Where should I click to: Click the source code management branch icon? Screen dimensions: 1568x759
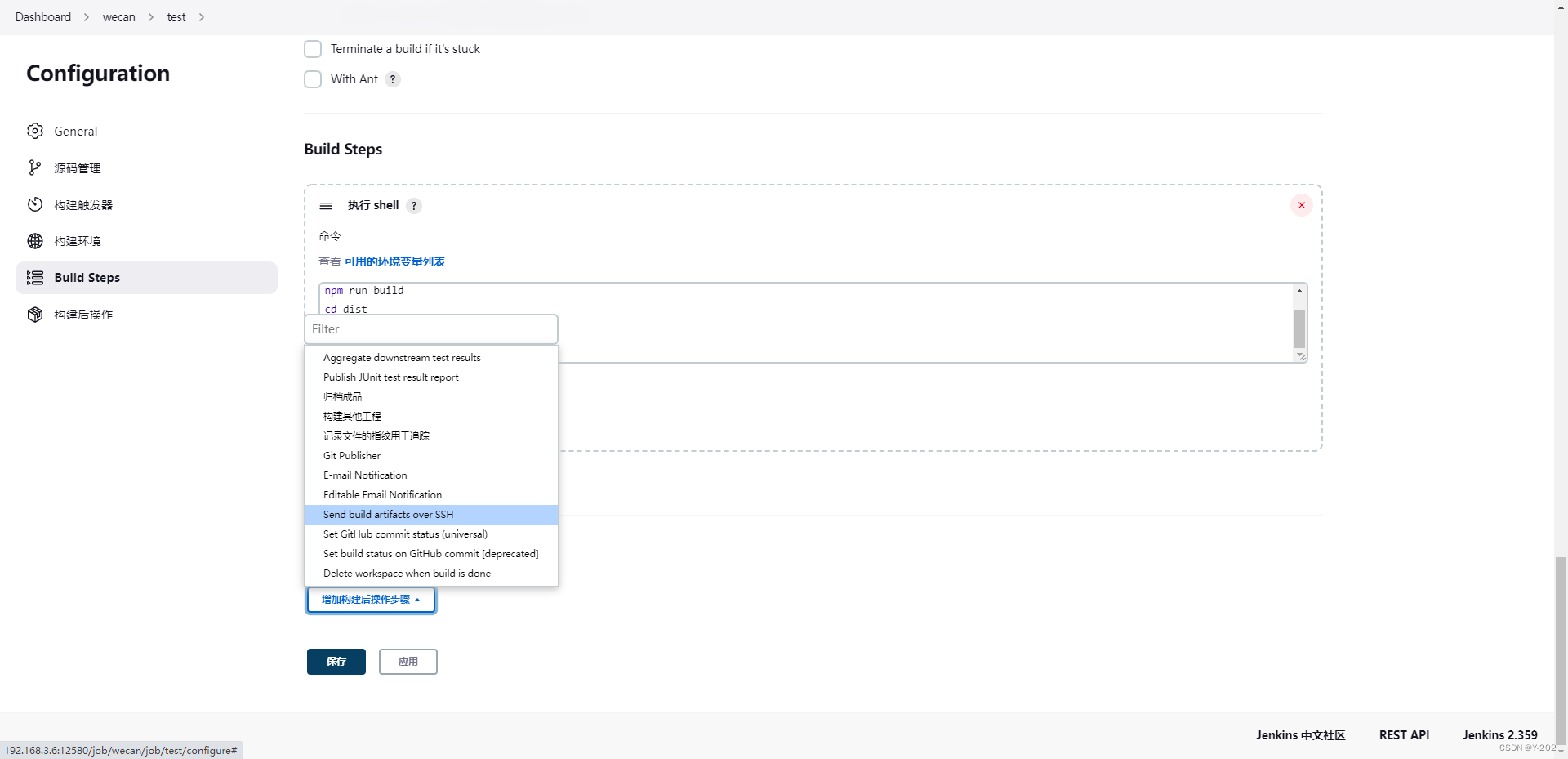click(34, 167)
